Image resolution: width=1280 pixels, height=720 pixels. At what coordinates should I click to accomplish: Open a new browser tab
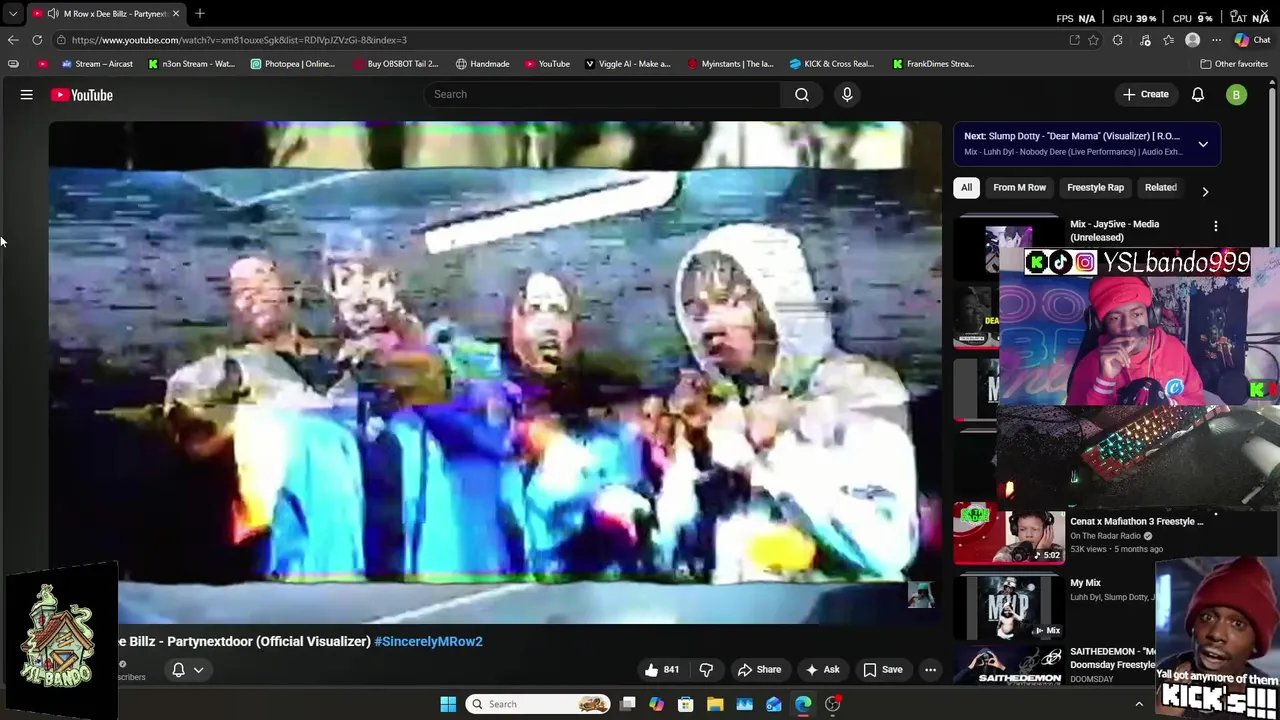pyautogui.click(x=200, y=13)
